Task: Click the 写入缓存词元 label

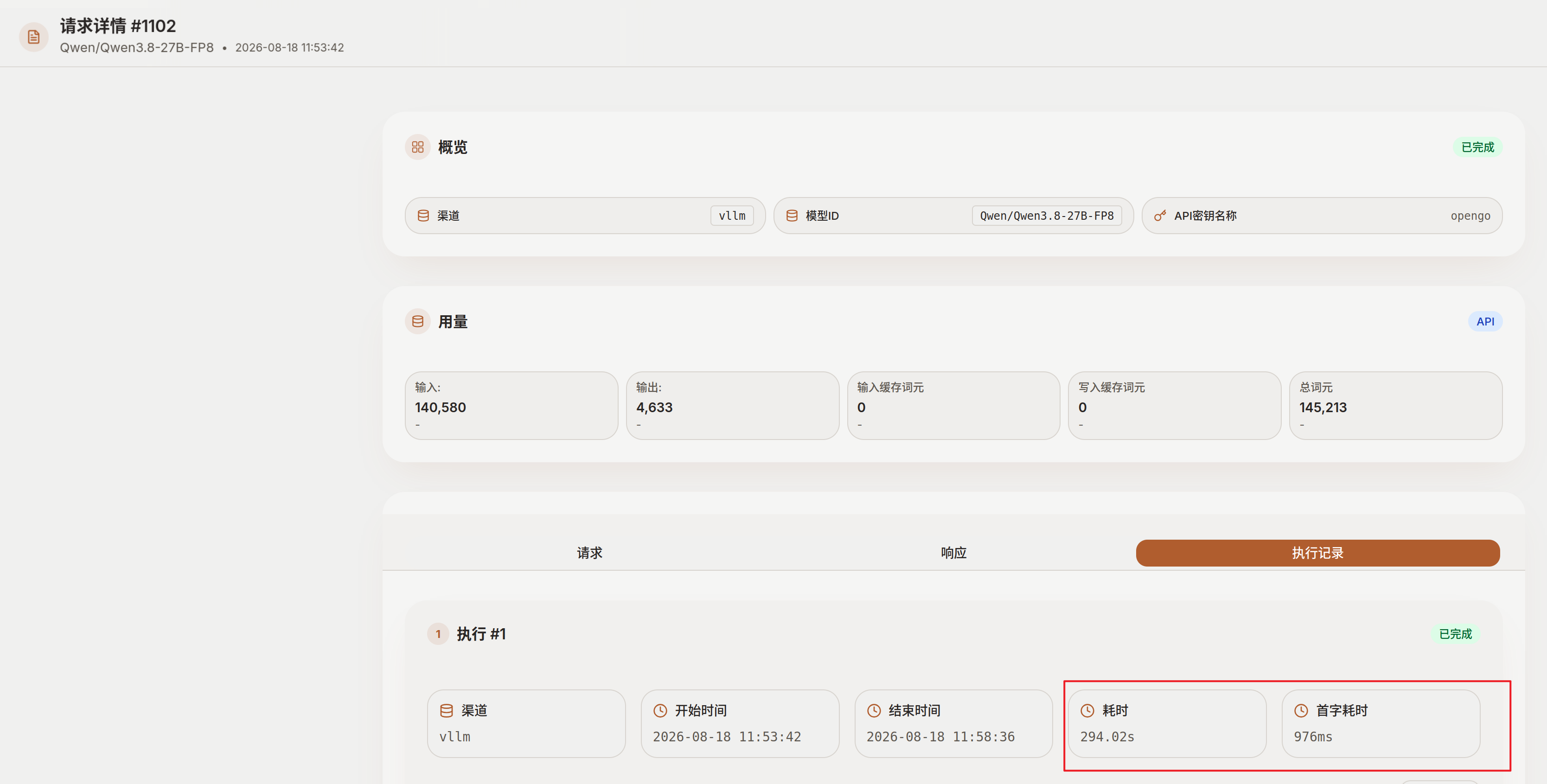Action: (1111, 387)
